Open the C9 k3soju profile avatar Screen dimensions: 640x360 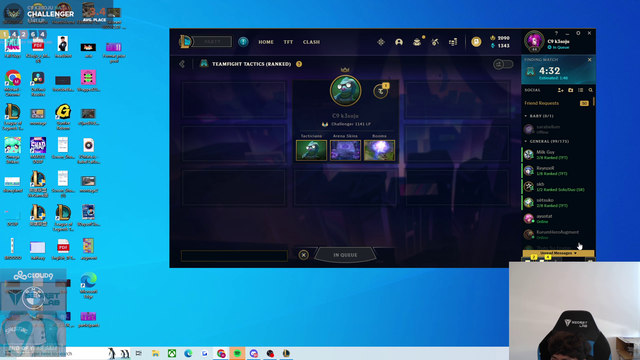(x=534, y=41)
